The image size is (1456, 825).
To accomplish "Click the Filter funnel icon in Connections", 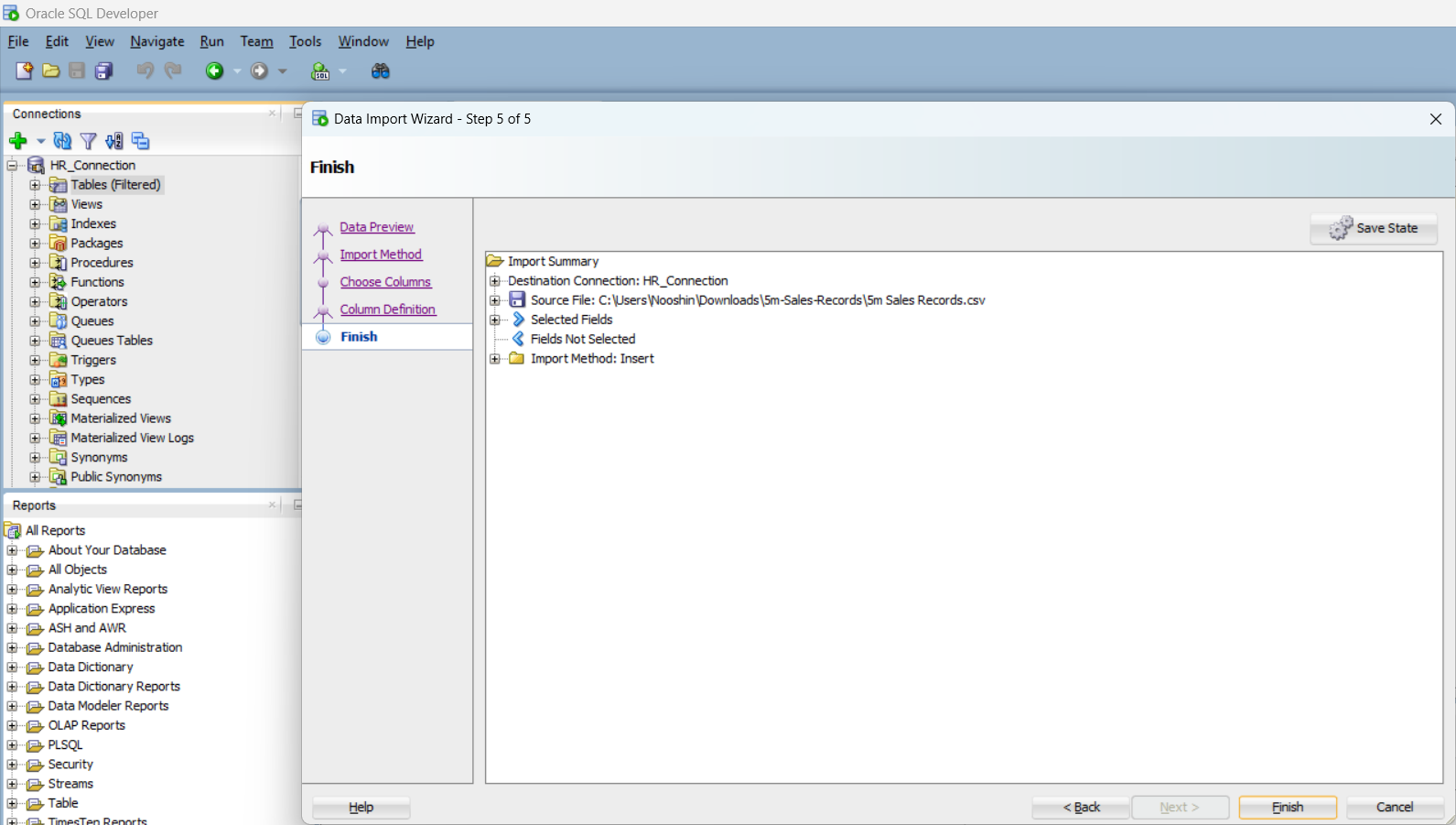I will click(88, 141).
